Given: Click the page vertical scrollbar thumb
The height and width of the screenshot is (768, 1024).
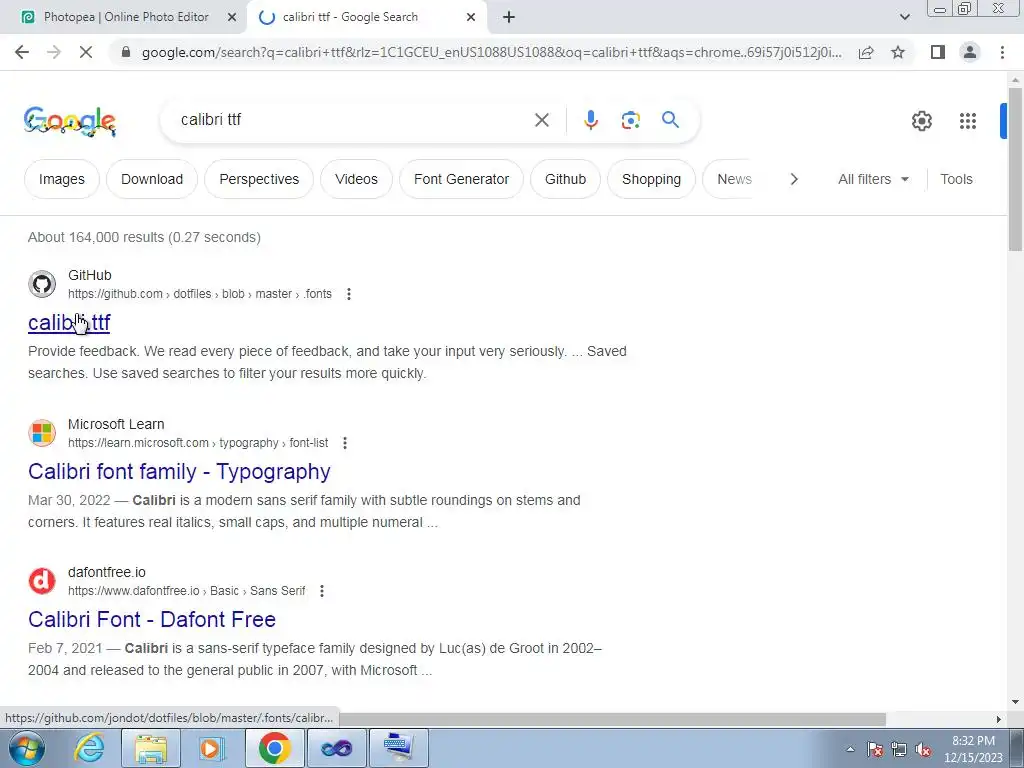Looking at the screenshot, I should pyautogui.click(x=1015, y=168).
